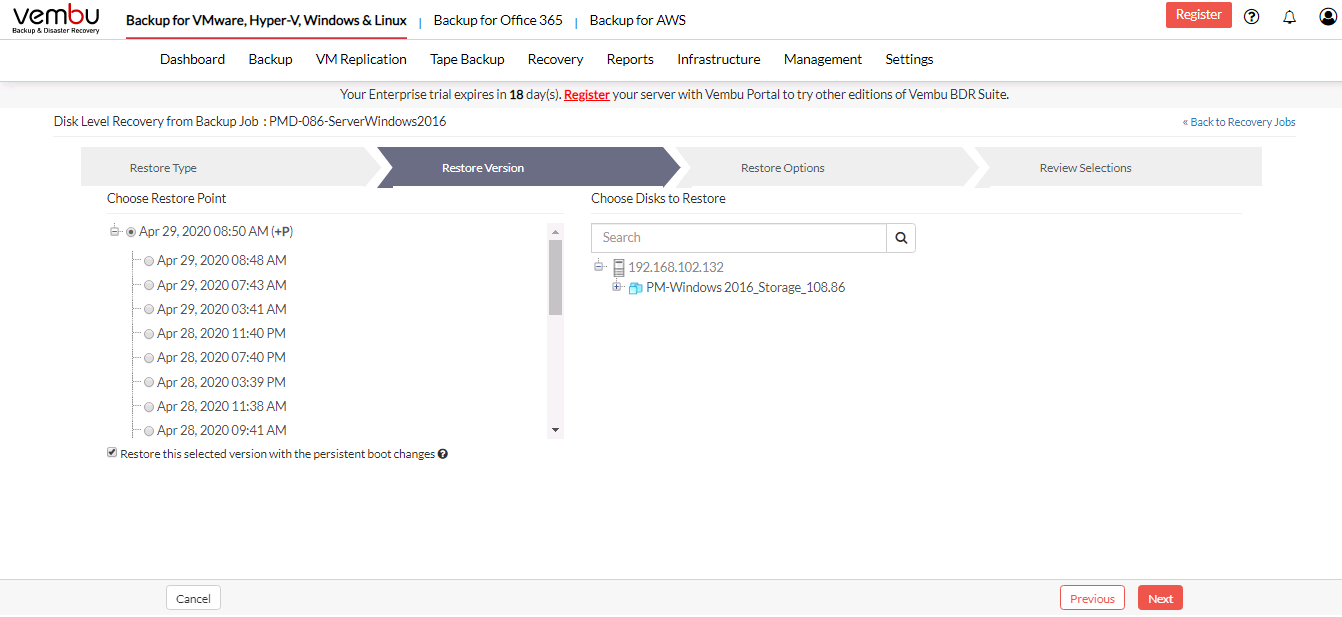The image size is (1342, 617).
Task: Click the red Register button
Action: coord(1198,15)
